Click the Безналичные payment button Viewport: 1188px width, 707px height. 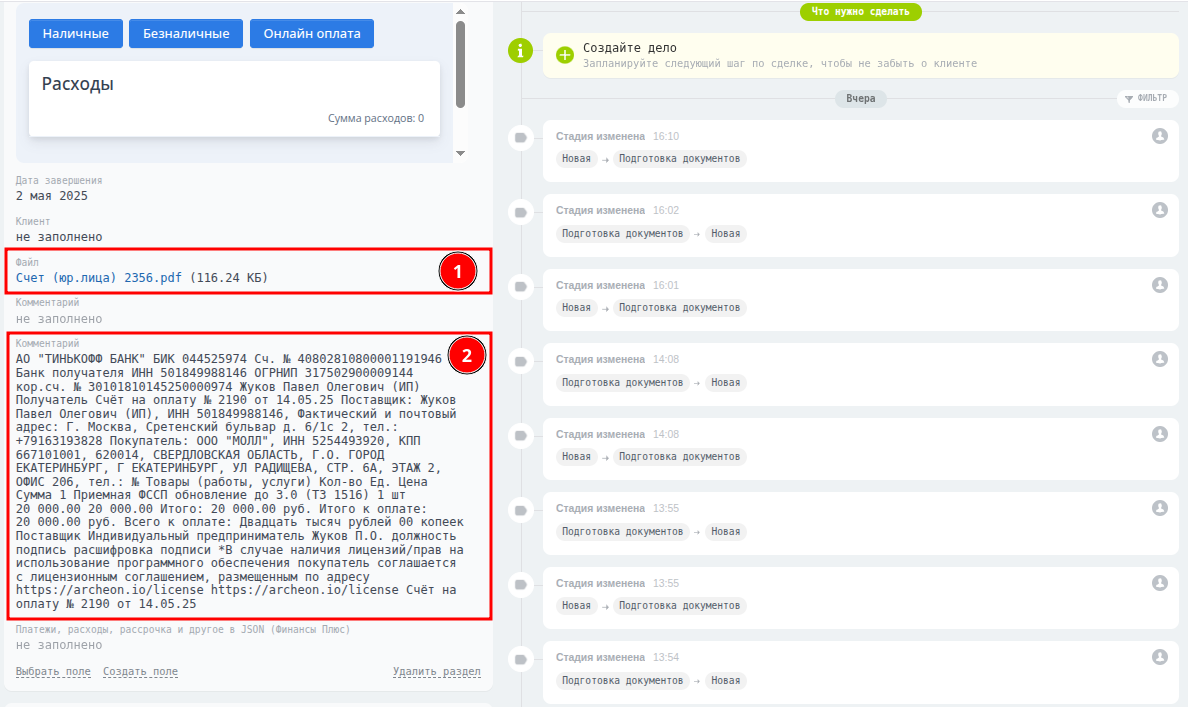186,33
